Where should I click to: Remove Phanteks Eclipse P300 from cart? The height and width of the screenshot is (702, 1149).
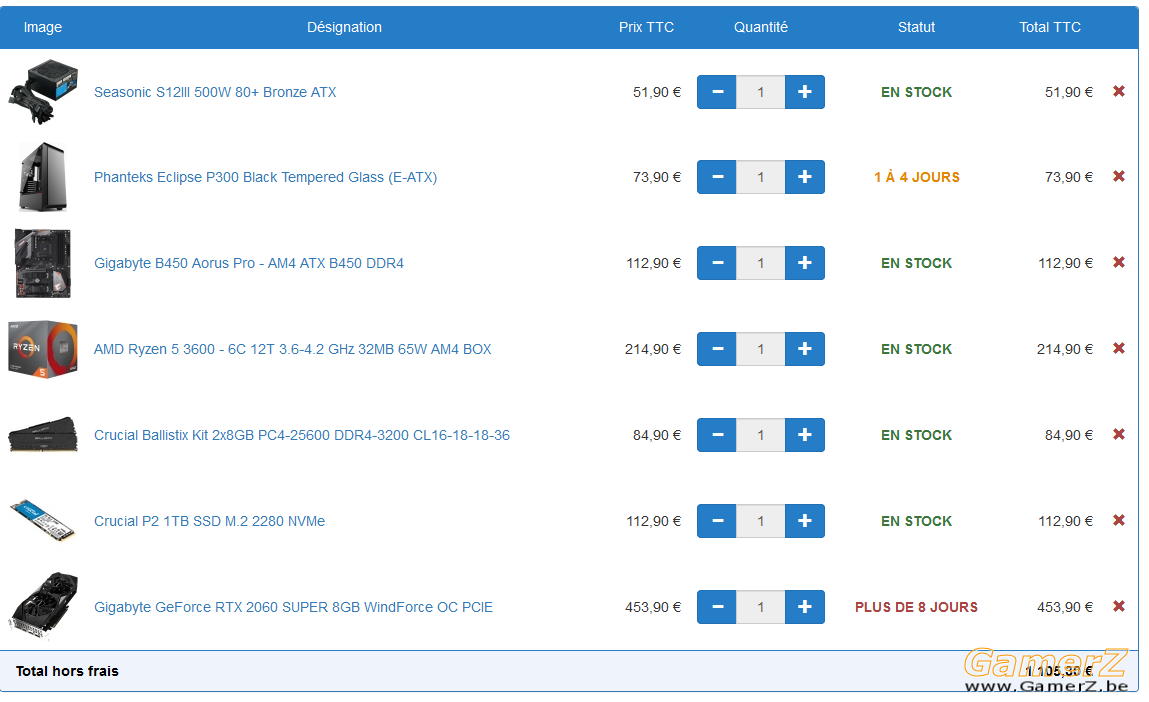coord(1118,176)
